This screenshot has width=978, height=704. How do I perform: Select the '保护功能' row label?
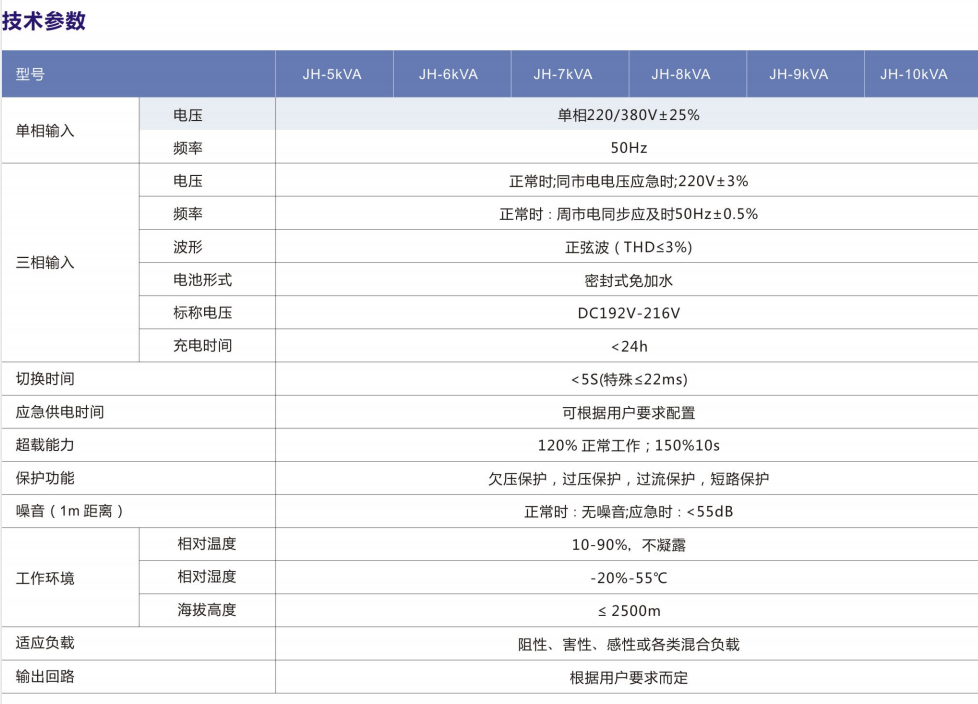(x=45, y=478)
